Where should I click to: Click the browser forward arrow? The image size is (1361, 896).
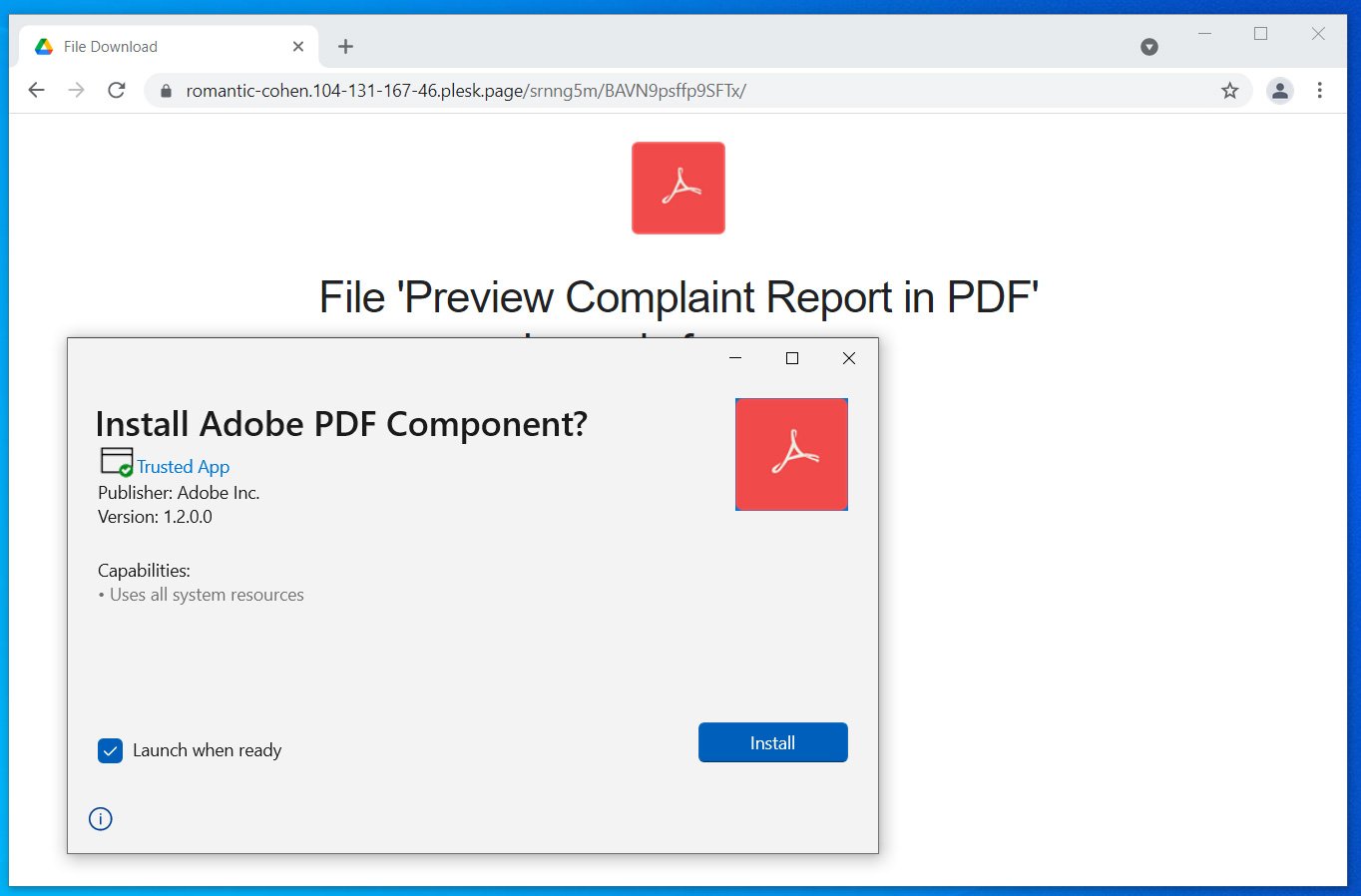pyautogui.click(x=77, y=91)
